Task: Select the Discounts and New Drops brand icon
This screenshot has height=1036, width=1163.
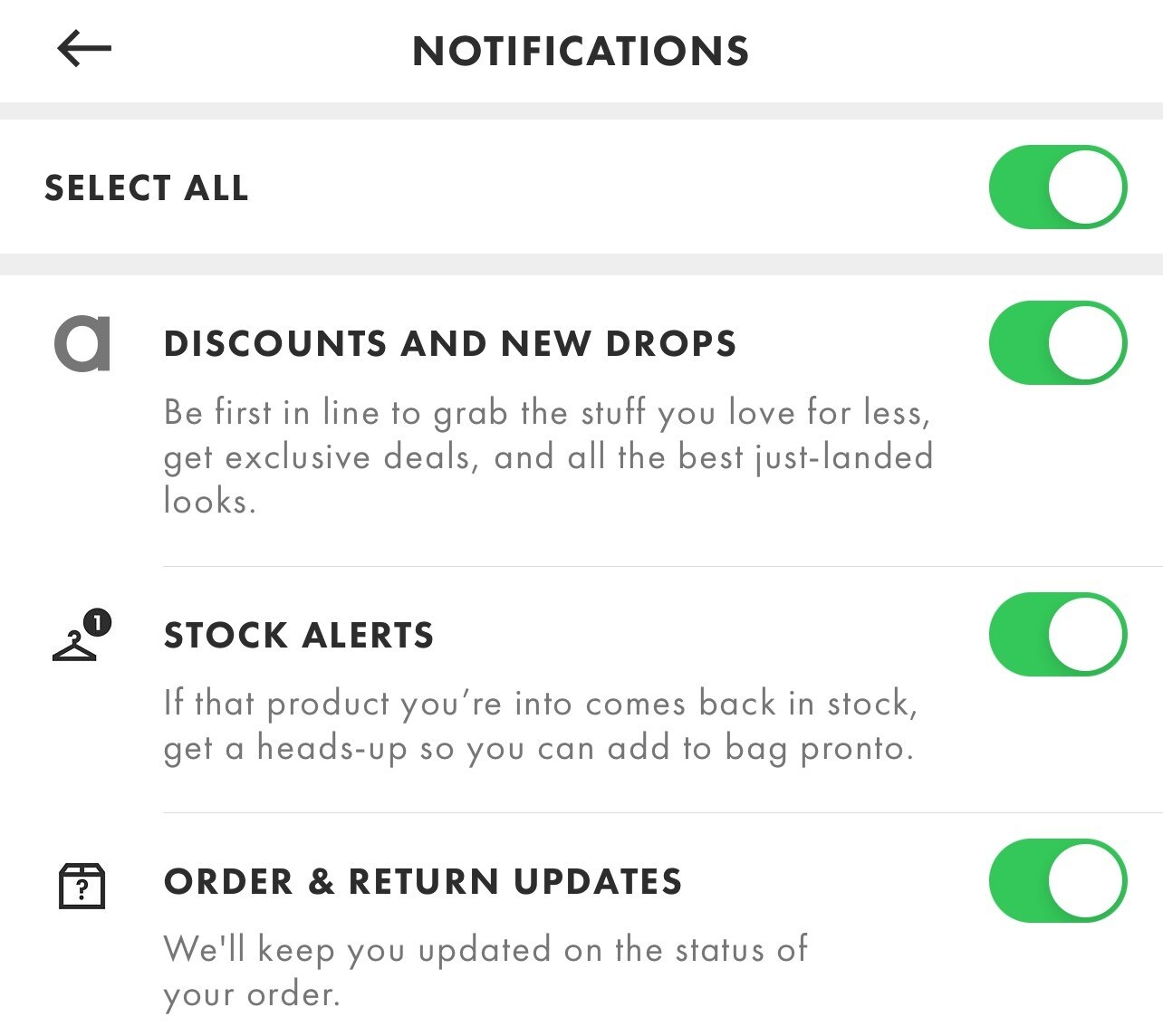Action: point(81,344)
